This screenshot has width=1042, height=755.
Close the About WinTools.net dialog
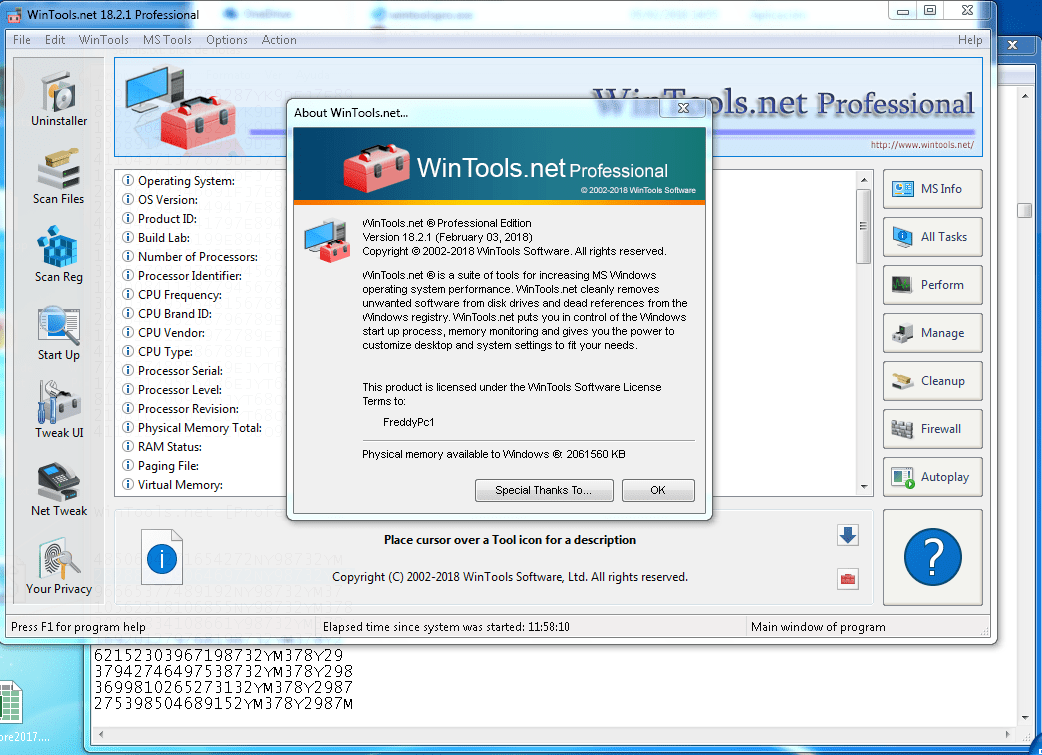tap(682, 108)
